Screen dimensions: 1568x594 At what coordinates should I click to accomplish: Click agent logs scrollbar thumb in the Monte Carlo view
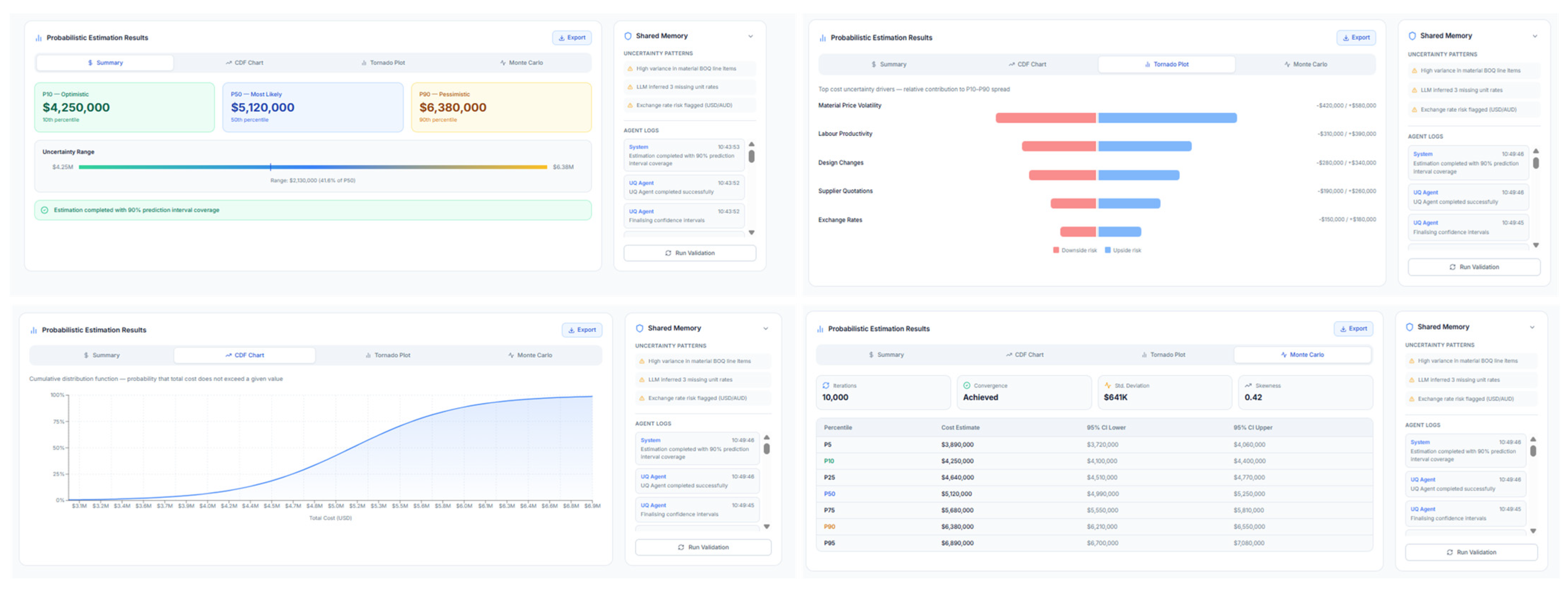point(1533,452)
